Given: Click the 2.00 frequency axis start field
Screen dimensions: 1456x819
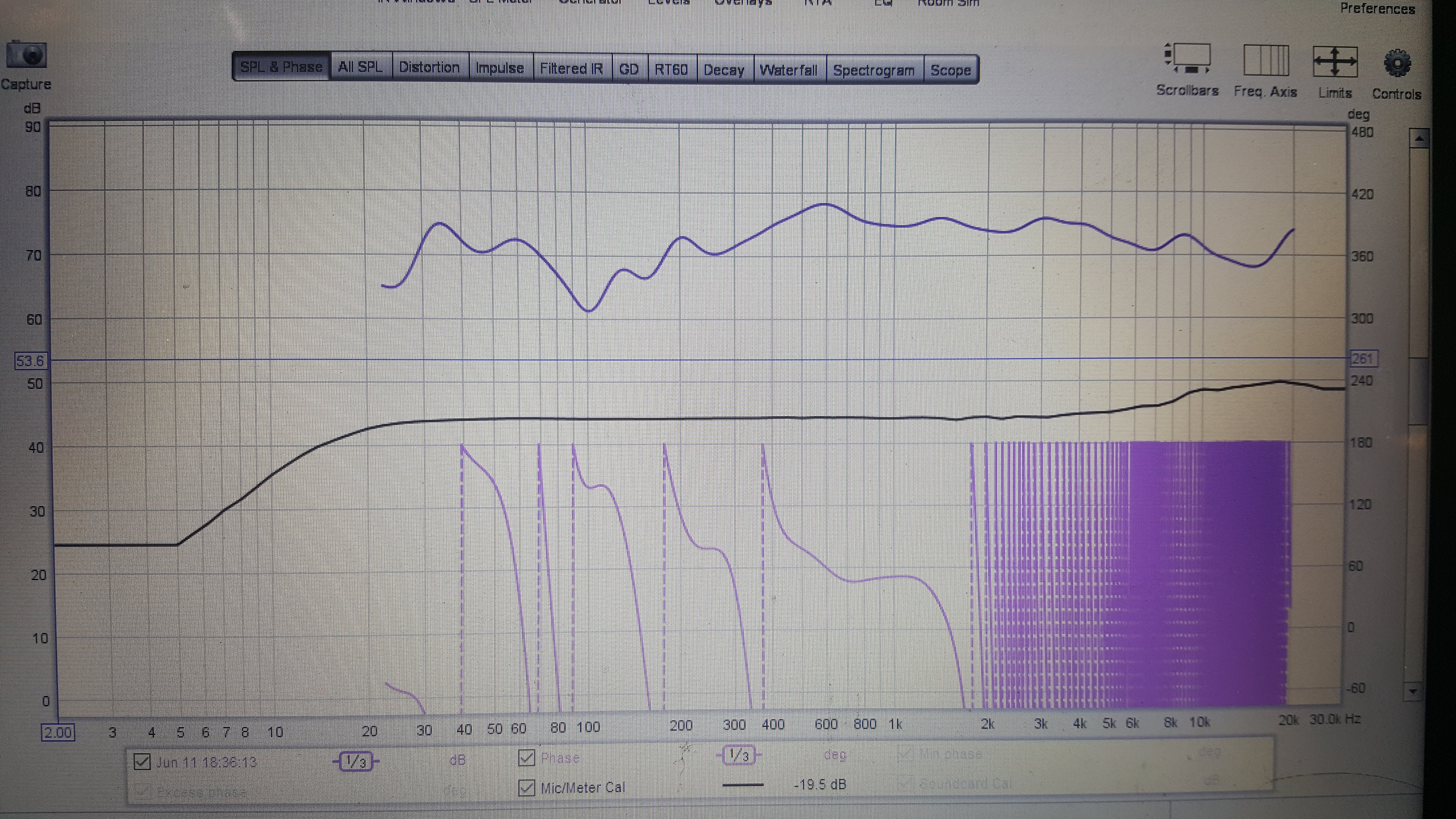Looking at the screenshot, I should pyautogui.click(x=58, y=732).
